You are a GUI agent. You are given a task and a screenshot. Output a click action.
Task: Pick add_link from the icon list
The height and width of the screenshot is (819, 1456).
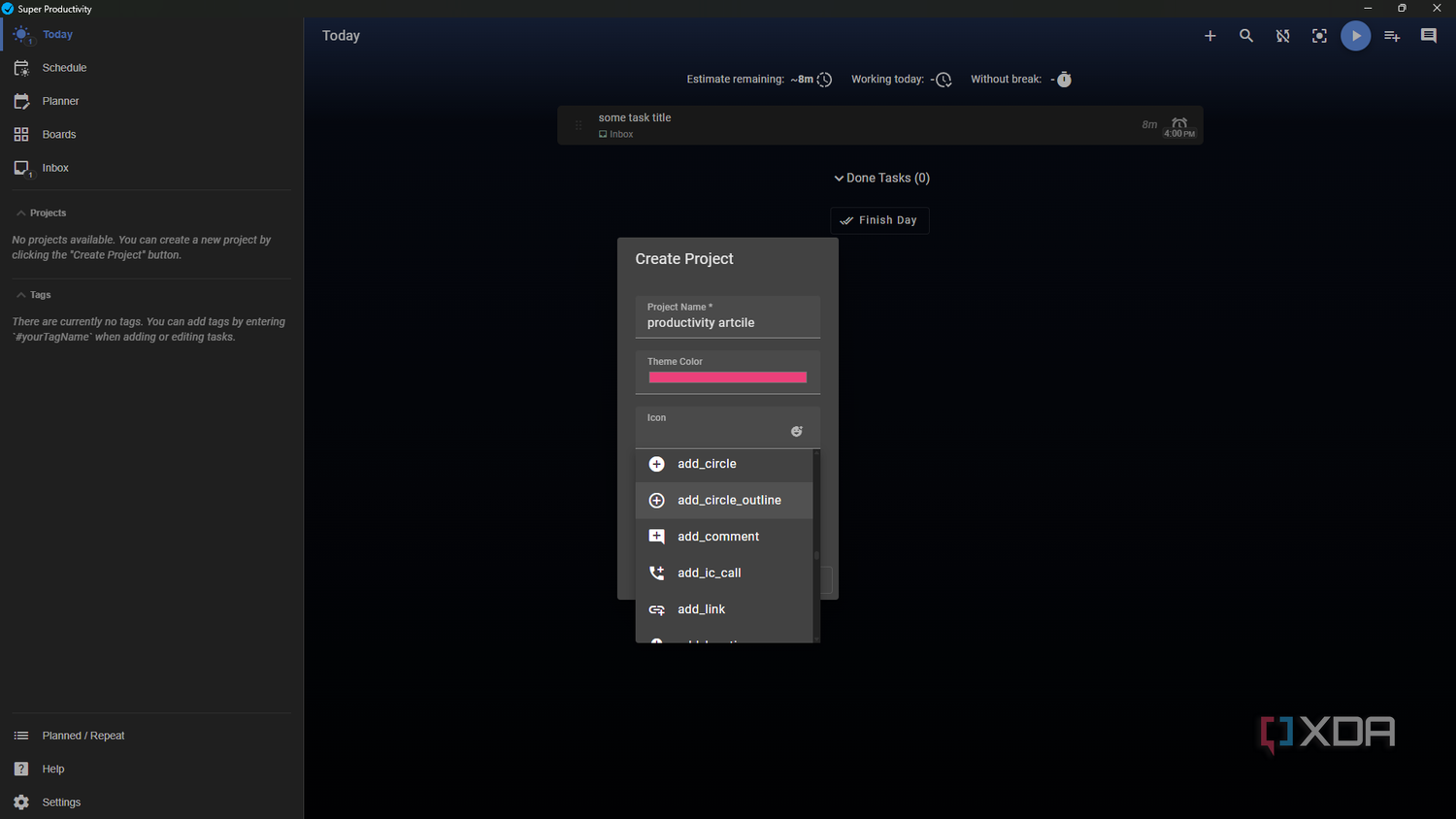[724, 609]
